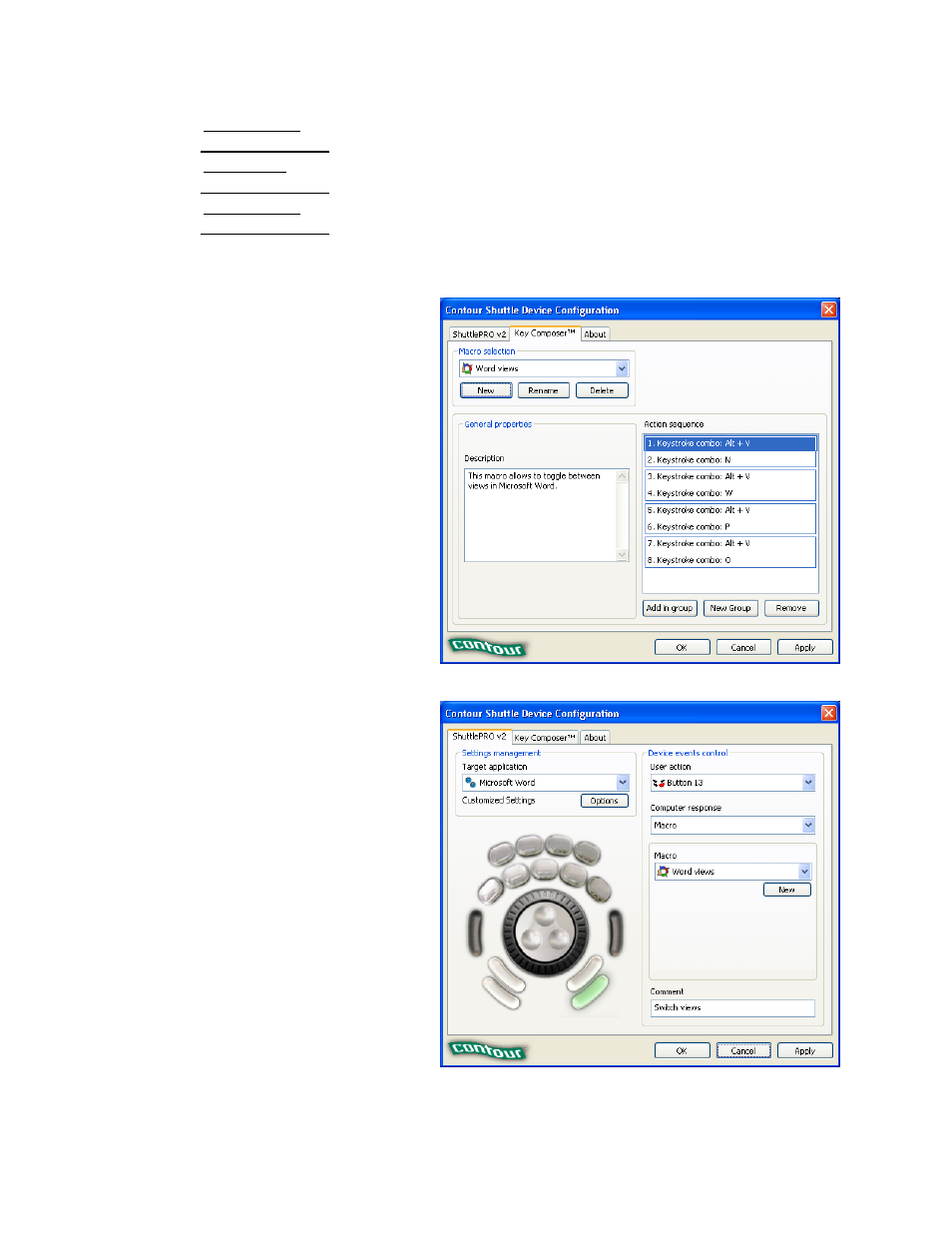Viewport: 952px width, 1233px height.
Task: Click the Microsoft Word icon in Target application
Action: point(471,783)
